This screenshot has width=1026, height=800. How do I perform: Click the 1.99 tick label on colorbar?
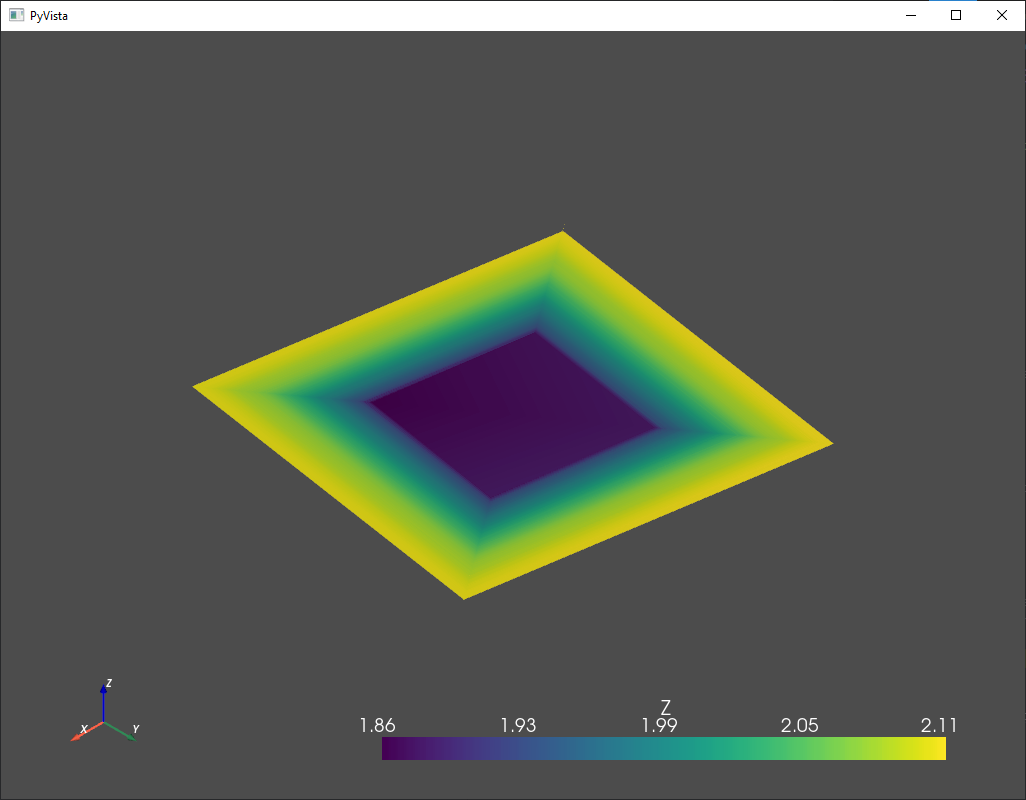659,724
